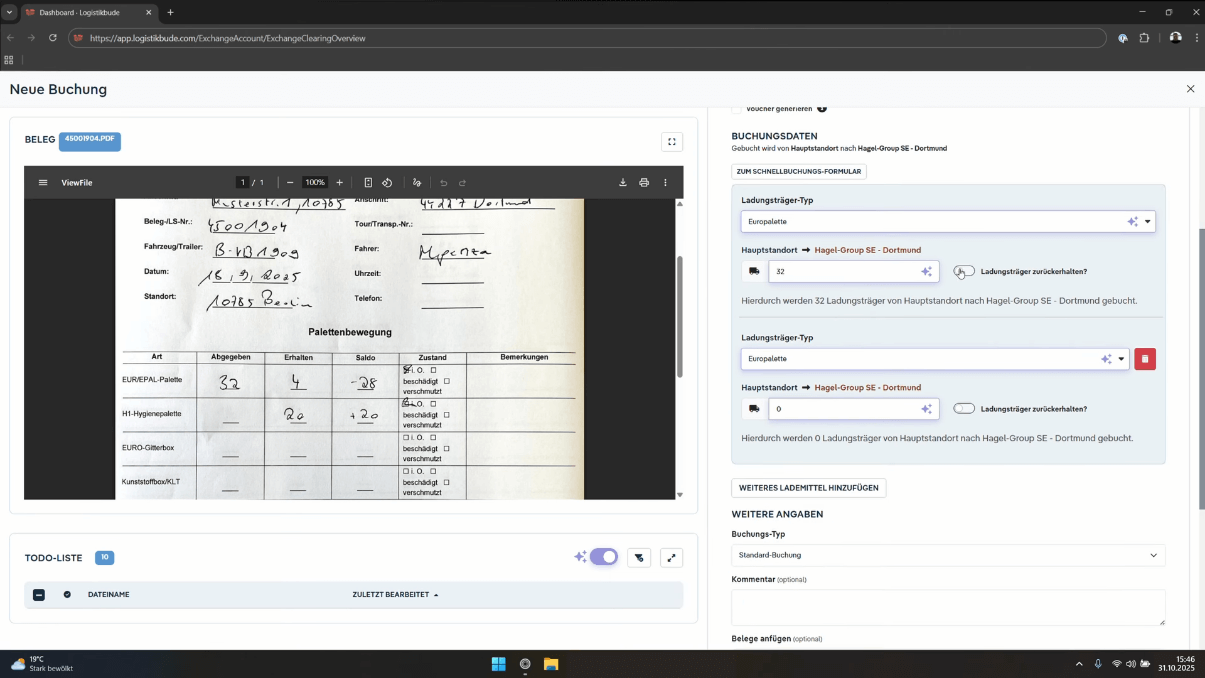Click the Dateiname column header
1205x678 pixels.
pyautogui.click(x=108, y=595)
